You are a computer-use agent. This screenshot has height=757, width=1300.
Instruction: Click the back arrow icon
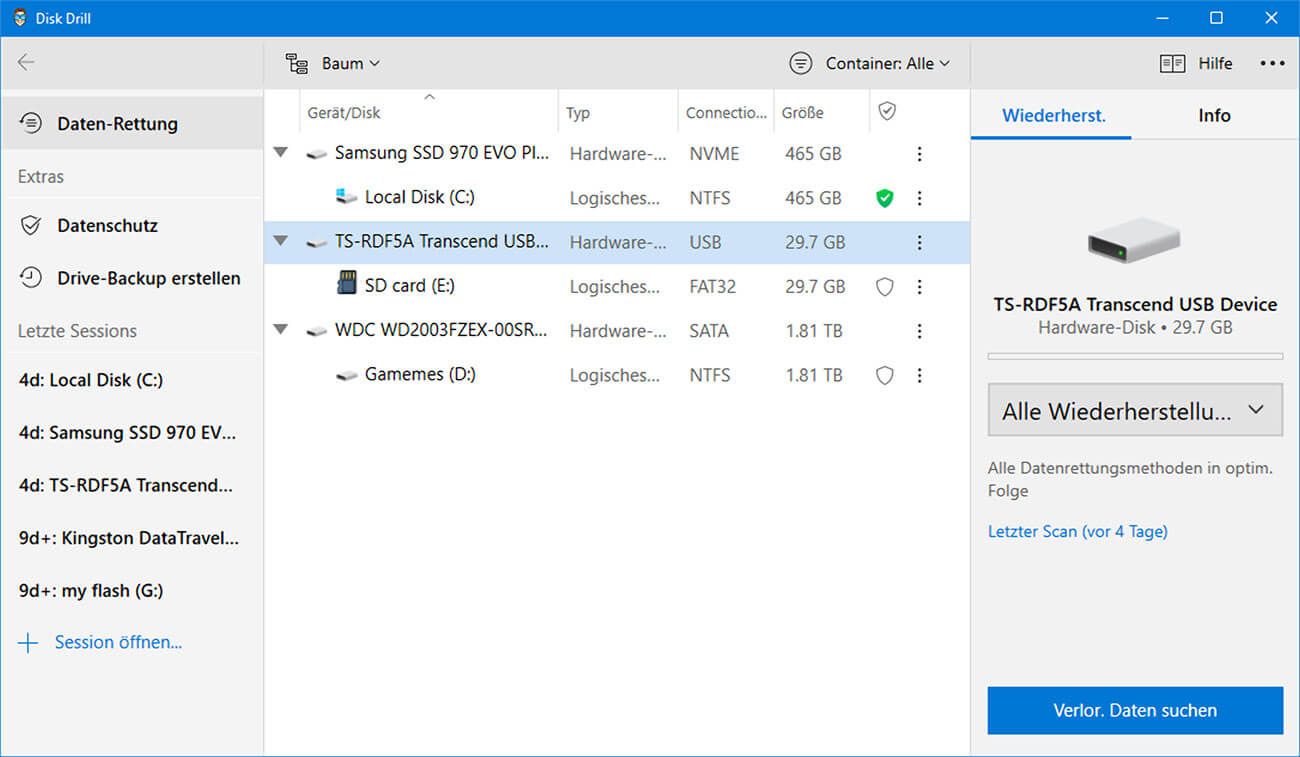click(x=26, y=62)
